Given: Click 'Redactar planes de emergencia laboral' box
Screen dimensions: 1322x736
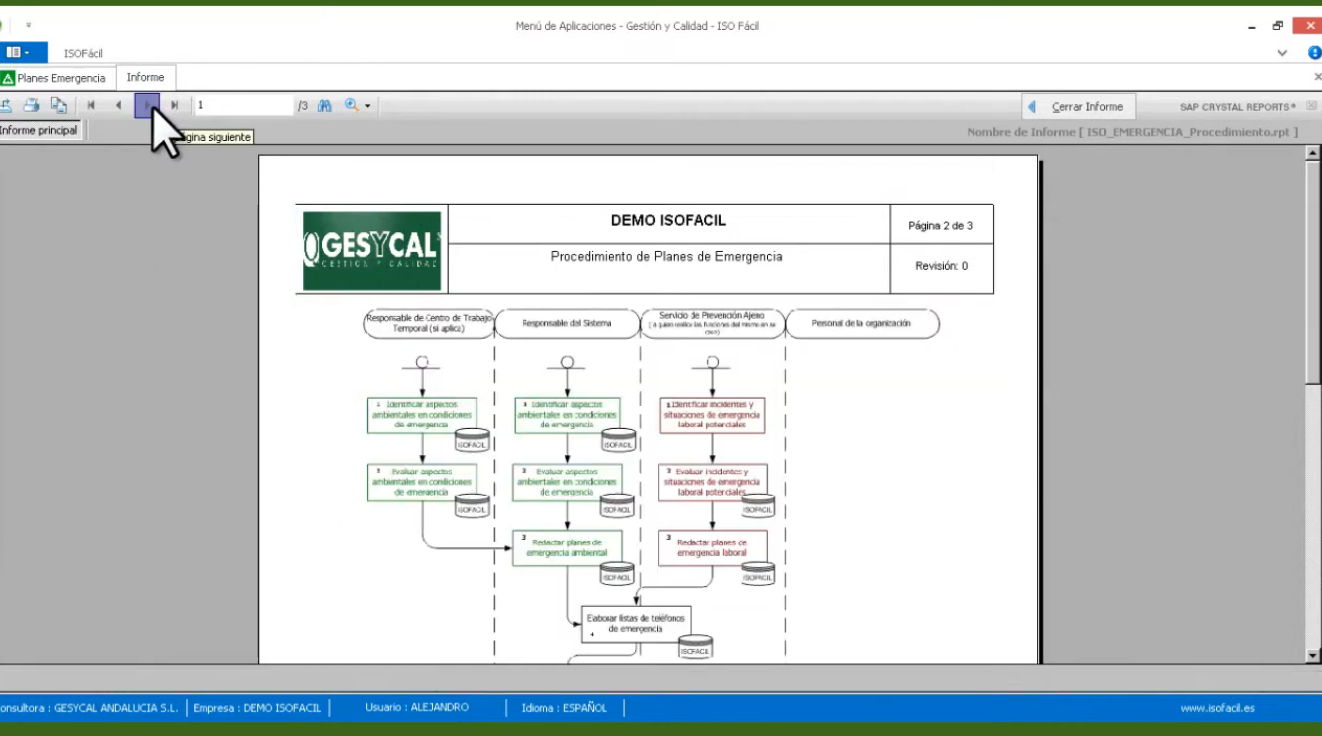Looking at the screenshot, I should pos(712,548).
